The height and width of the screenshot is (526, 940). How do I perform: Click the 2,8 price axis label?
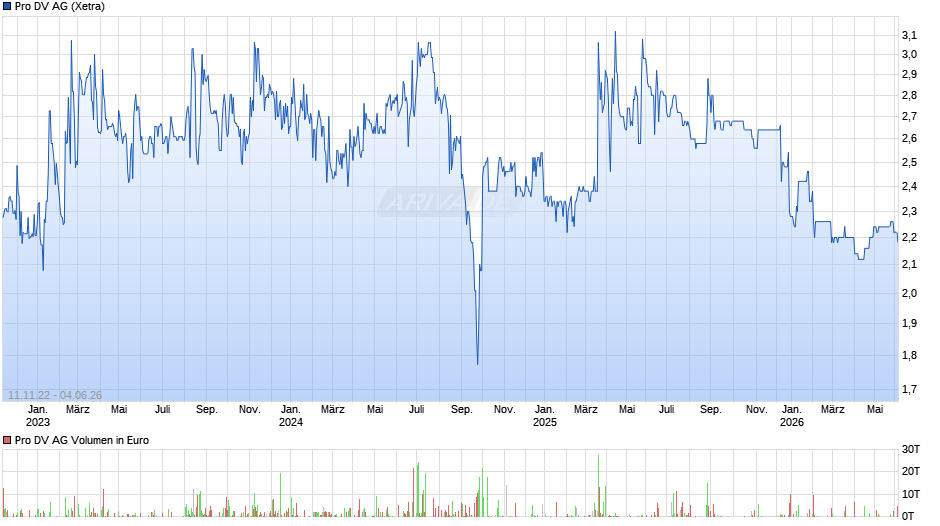(x=909, y=95)
